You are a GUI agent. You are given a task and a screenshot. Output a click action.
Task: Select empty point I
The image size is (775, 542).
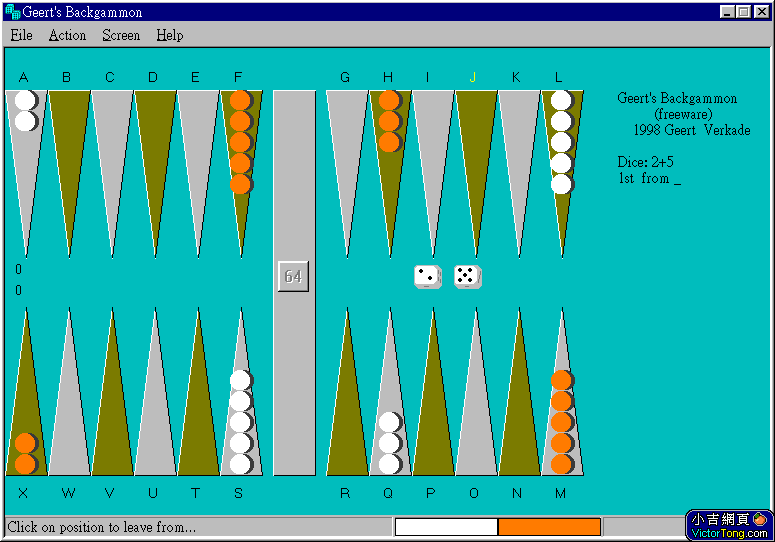pyautogui.click(x=433, y=174)
